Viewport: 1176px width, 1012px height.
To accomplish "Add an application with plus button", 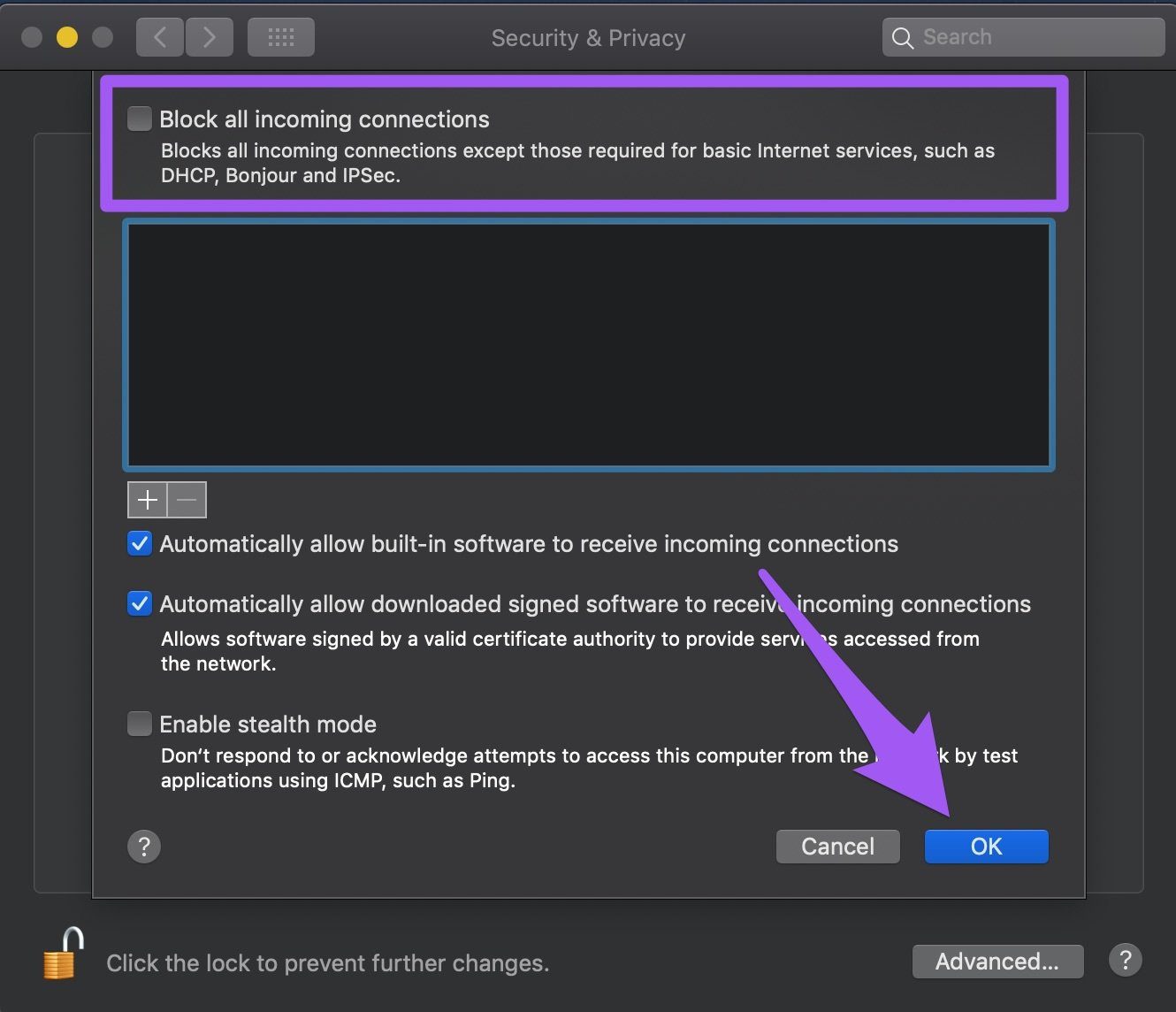I will tap(148, 500).
